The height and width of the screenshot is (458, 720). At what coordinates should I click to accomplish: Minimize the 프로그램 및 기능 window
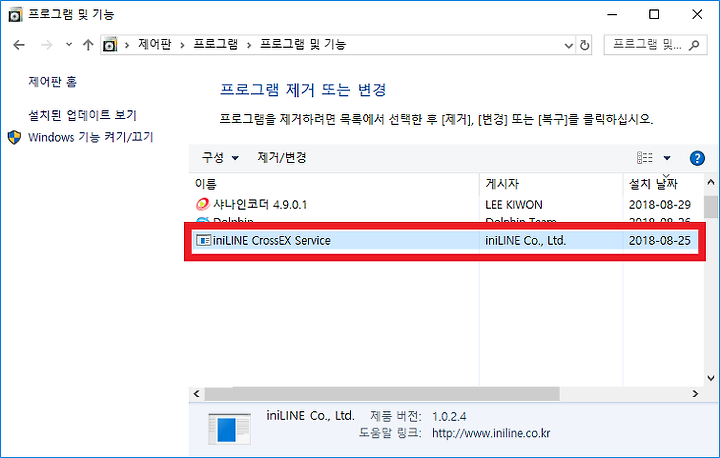coord(612,14)
